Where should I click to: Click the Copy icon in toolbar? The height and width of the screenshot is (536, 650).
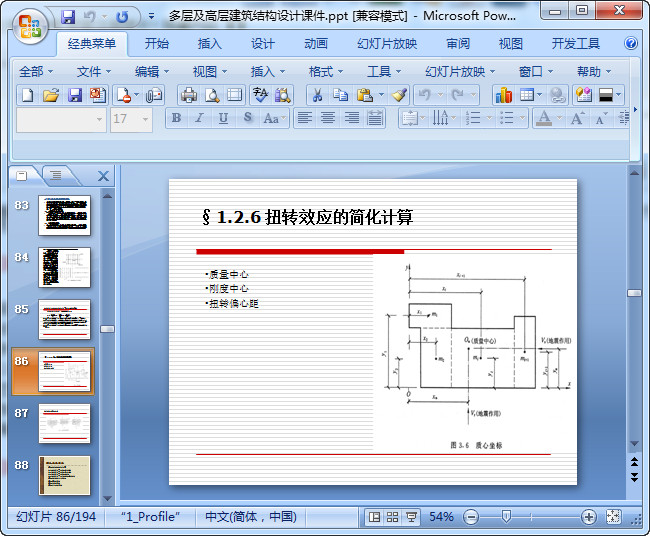(341, 95)
